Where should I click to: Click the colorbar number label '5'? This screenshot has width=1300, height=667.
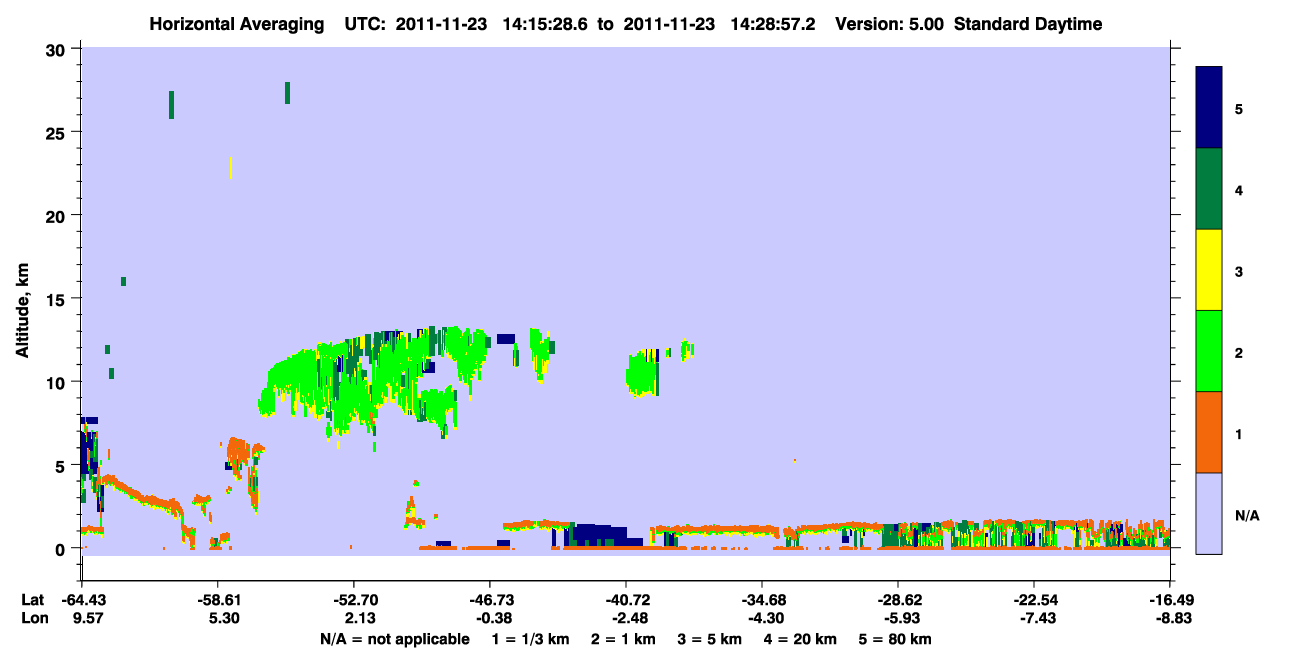[x=1239, y=109]
